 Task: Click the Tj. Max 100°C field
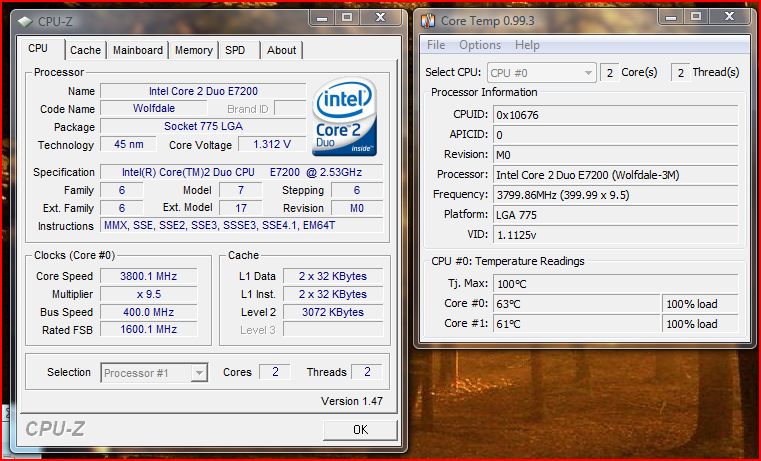[x=615, y=284]
